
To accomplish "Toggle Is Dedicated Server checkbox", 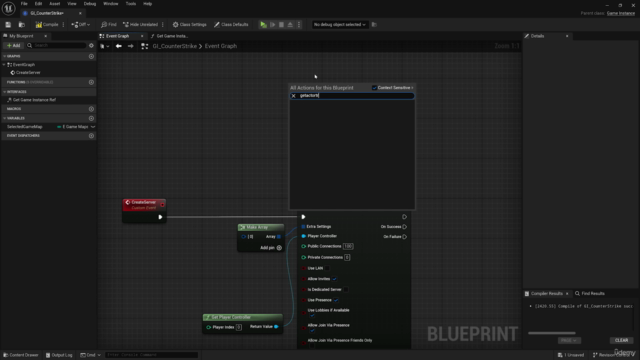I will click(346, 289).
